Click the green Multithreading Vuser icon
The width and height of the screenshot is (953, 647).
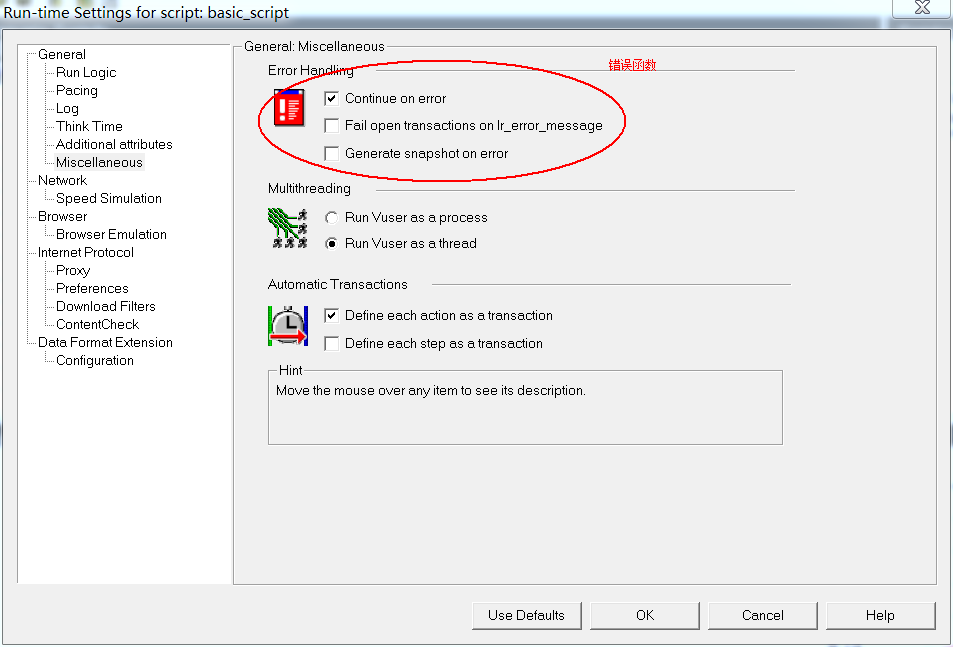click(287, 228)
